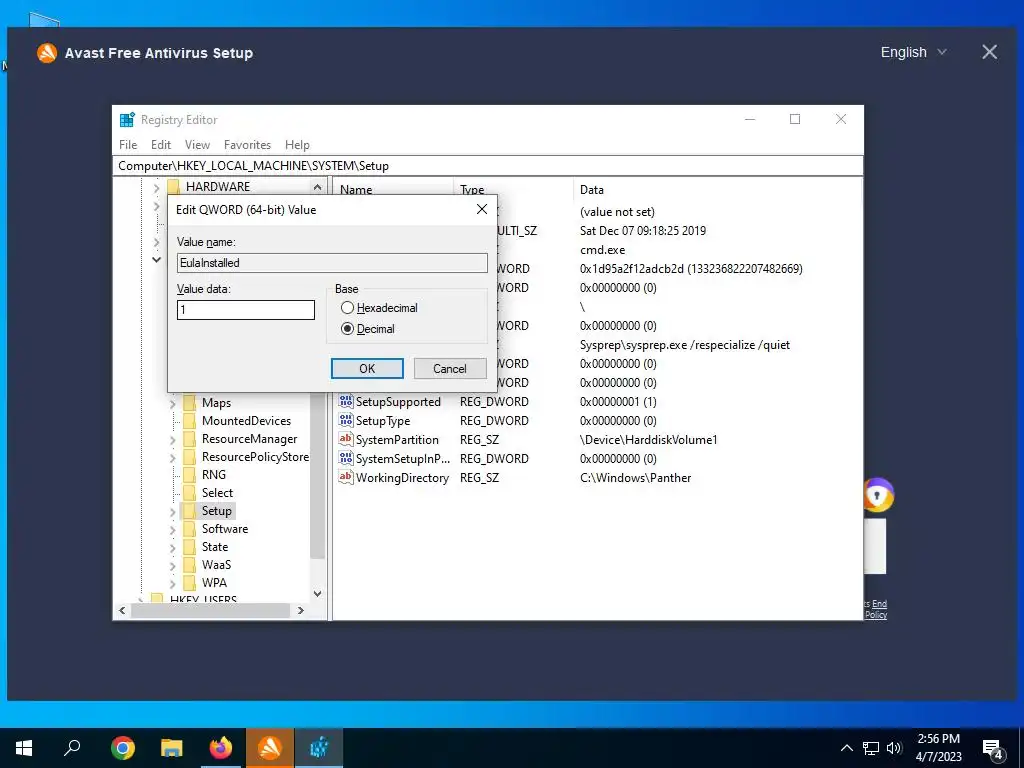Expand the Setup tree node
The width and height of the screenshot is (1024, 768).
(x=172, y=511)
